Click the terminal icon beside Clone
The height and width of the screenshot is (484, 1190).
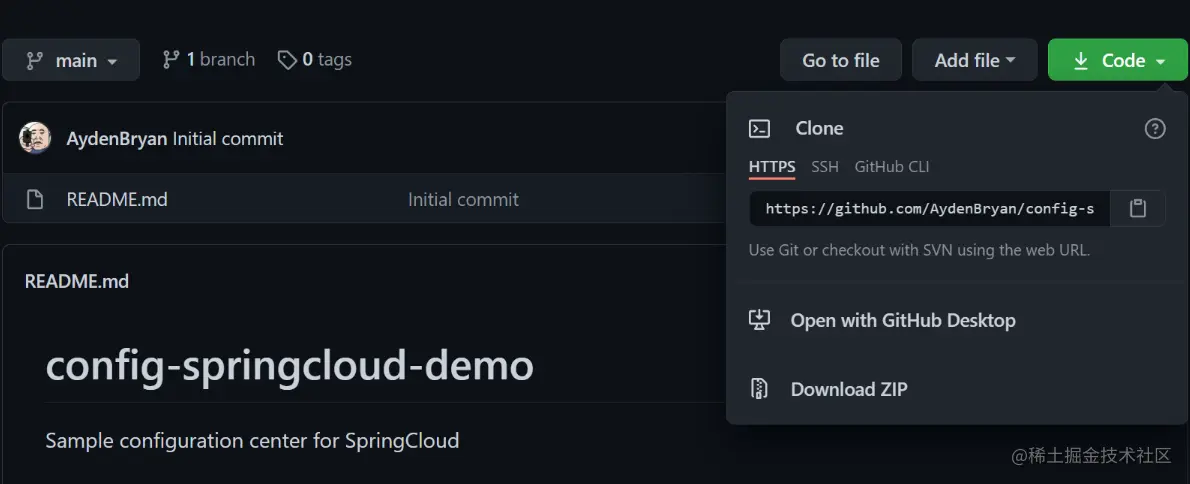[760, 128]
